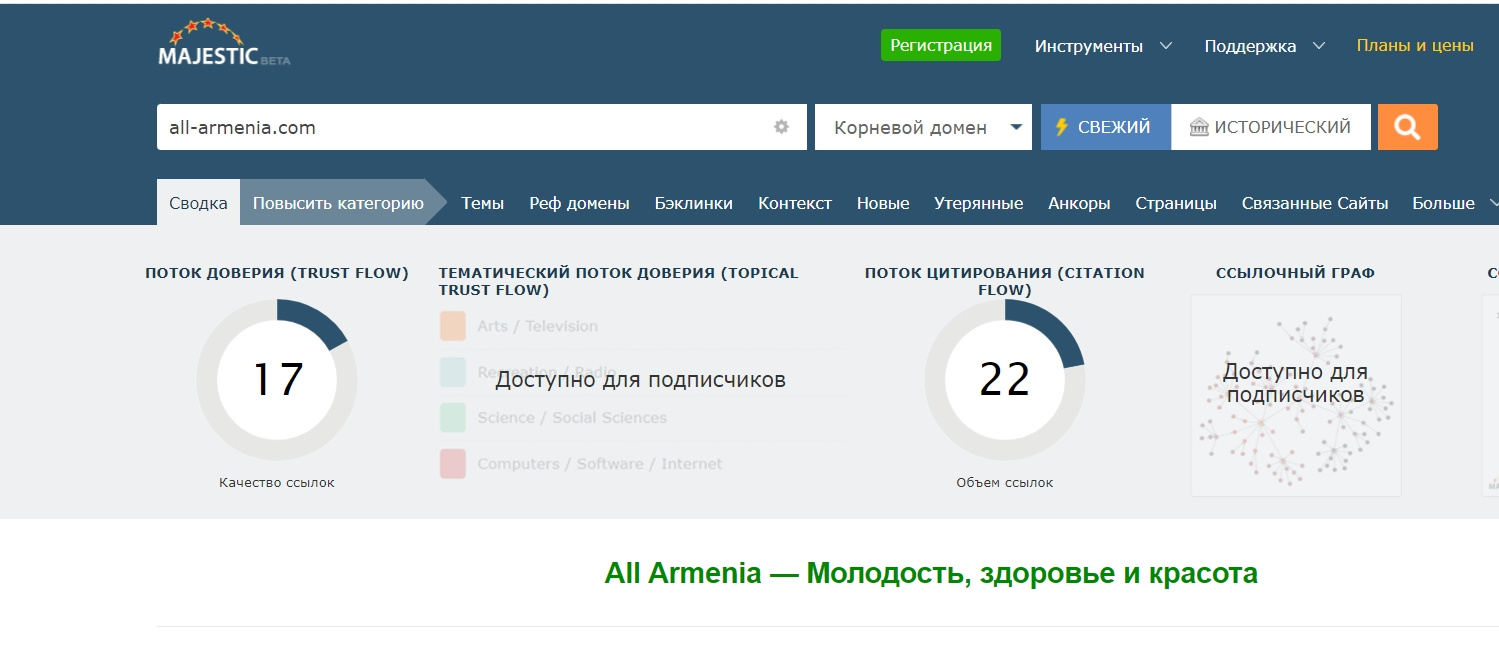The width and height of the screenshot is (1499, 671).
Task: Click the Arts / Television color swatch
Action: point(453,326)
